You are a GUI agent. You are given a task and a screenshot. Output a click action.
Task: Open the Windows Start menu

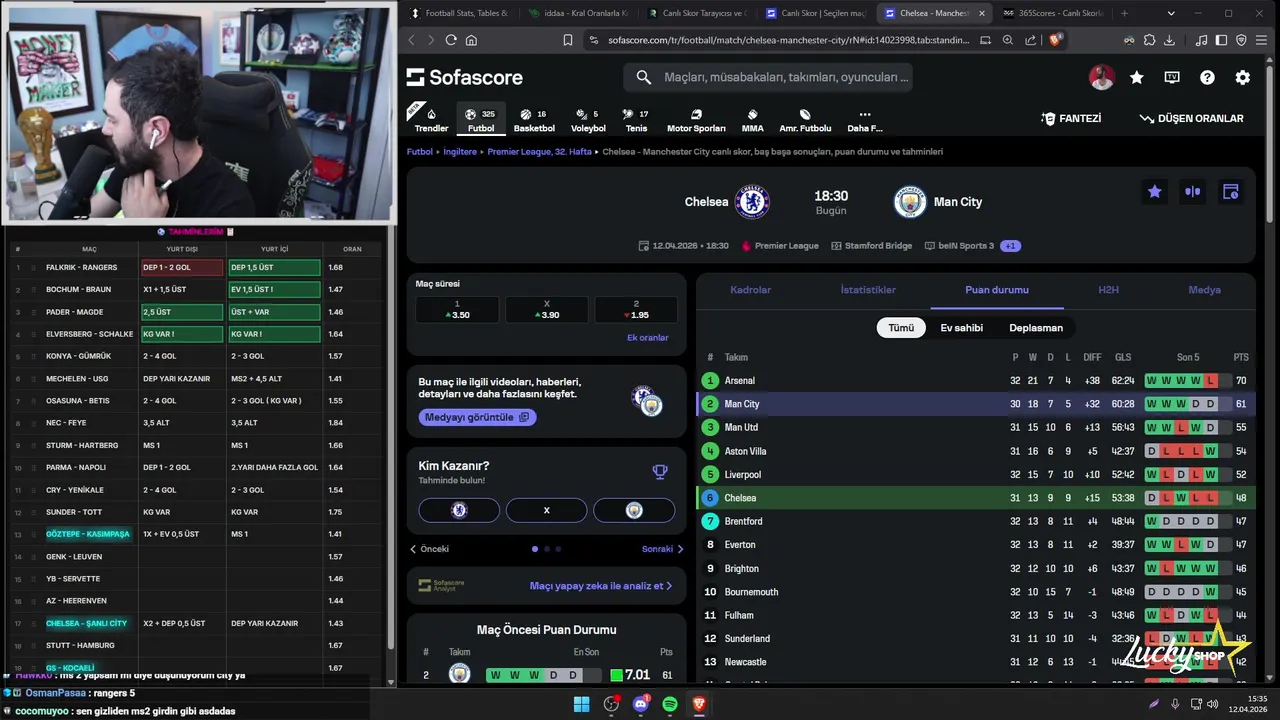click(x=581, y=704)
